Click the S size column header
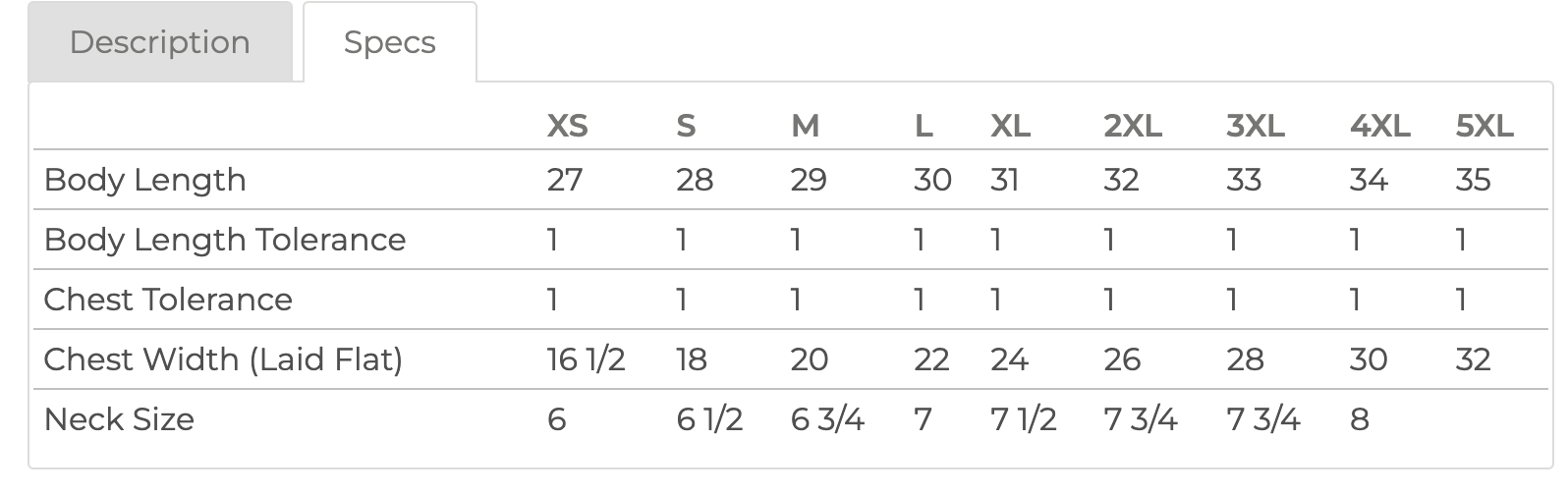The height and width of the screenshot is (495, 1568). click(x=686, y=126)
